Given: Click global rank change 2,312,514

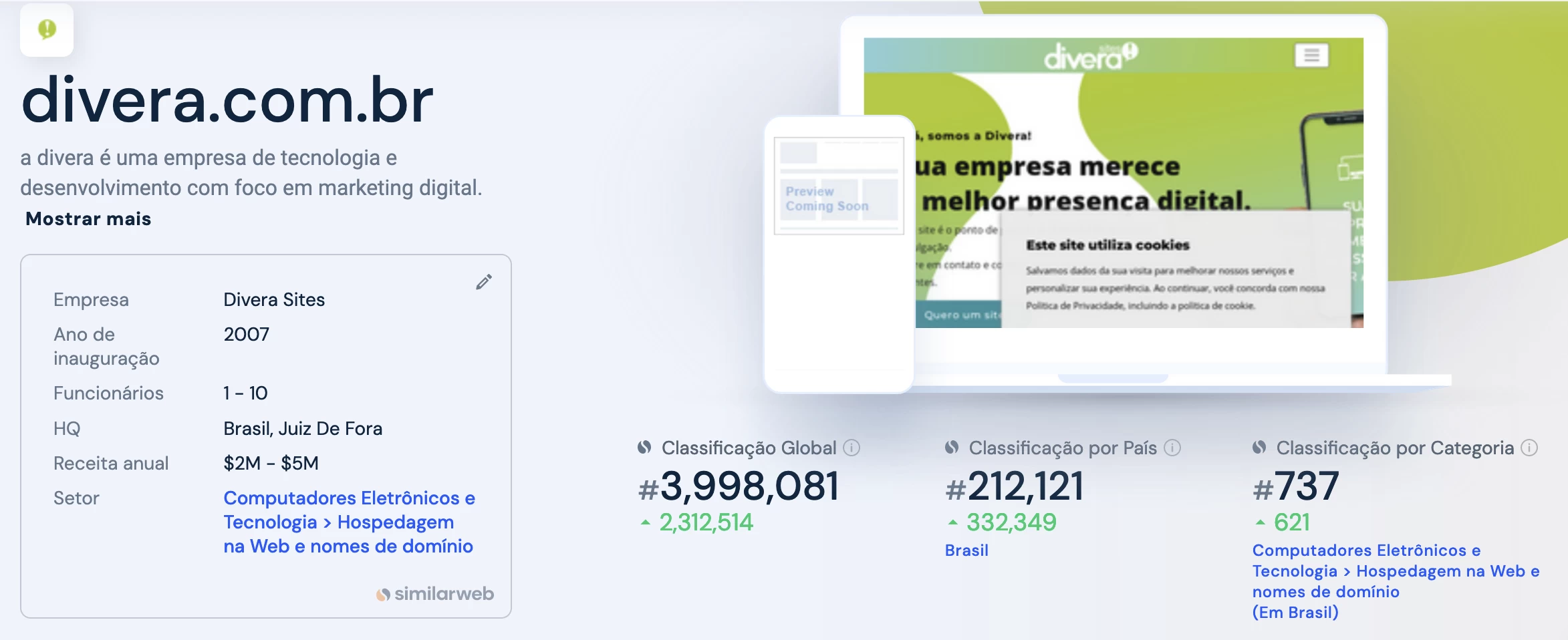Looking at the screenshot, I should [x=706, y=522].
